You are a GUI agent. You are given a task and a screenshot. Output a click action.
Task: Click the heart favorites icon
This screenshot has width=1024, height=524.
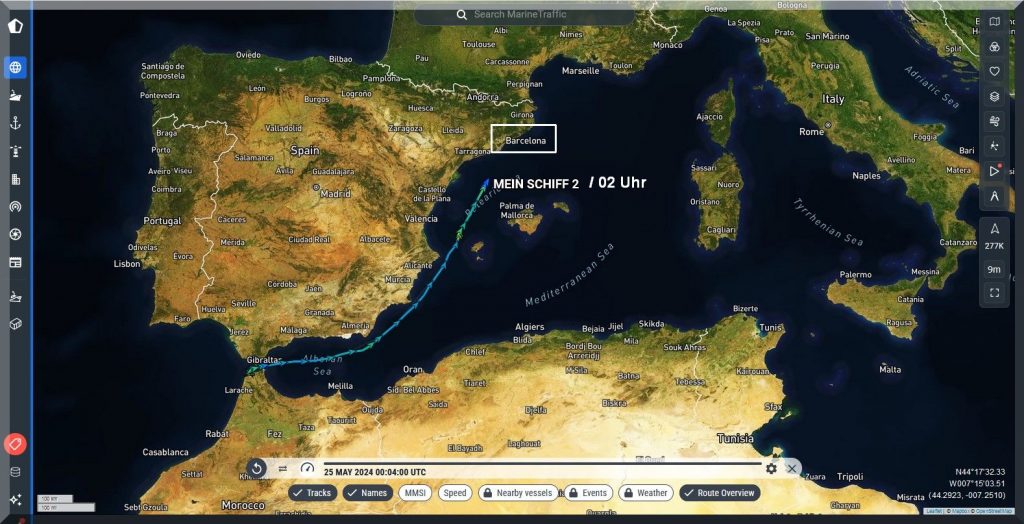[x=994, y=72]
